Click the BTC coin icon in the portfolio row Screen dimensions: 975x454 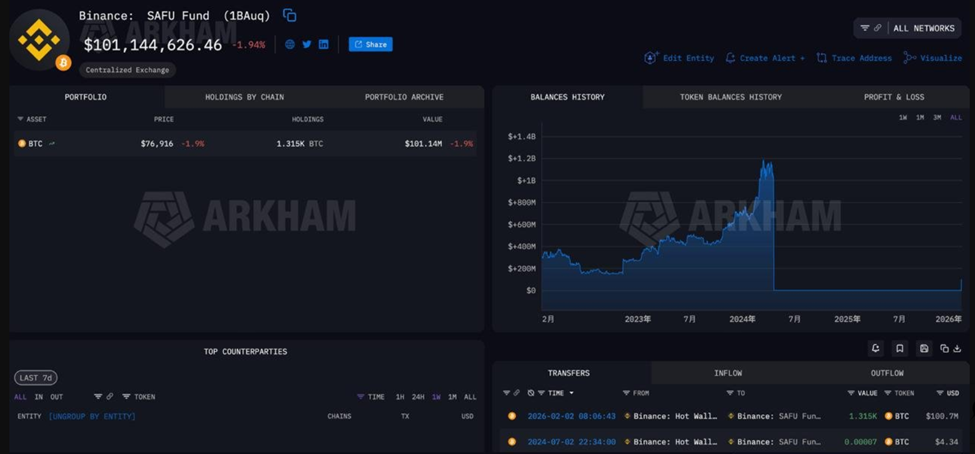[22, 144]
